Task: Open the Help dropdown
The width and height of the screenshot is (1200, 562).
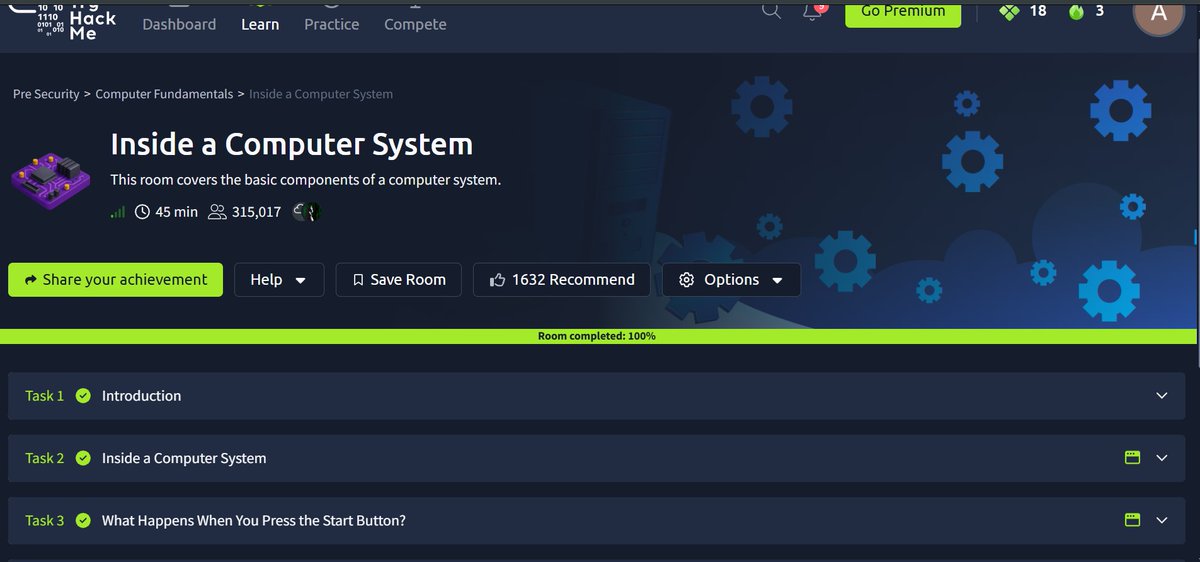Action: point(279,280)
